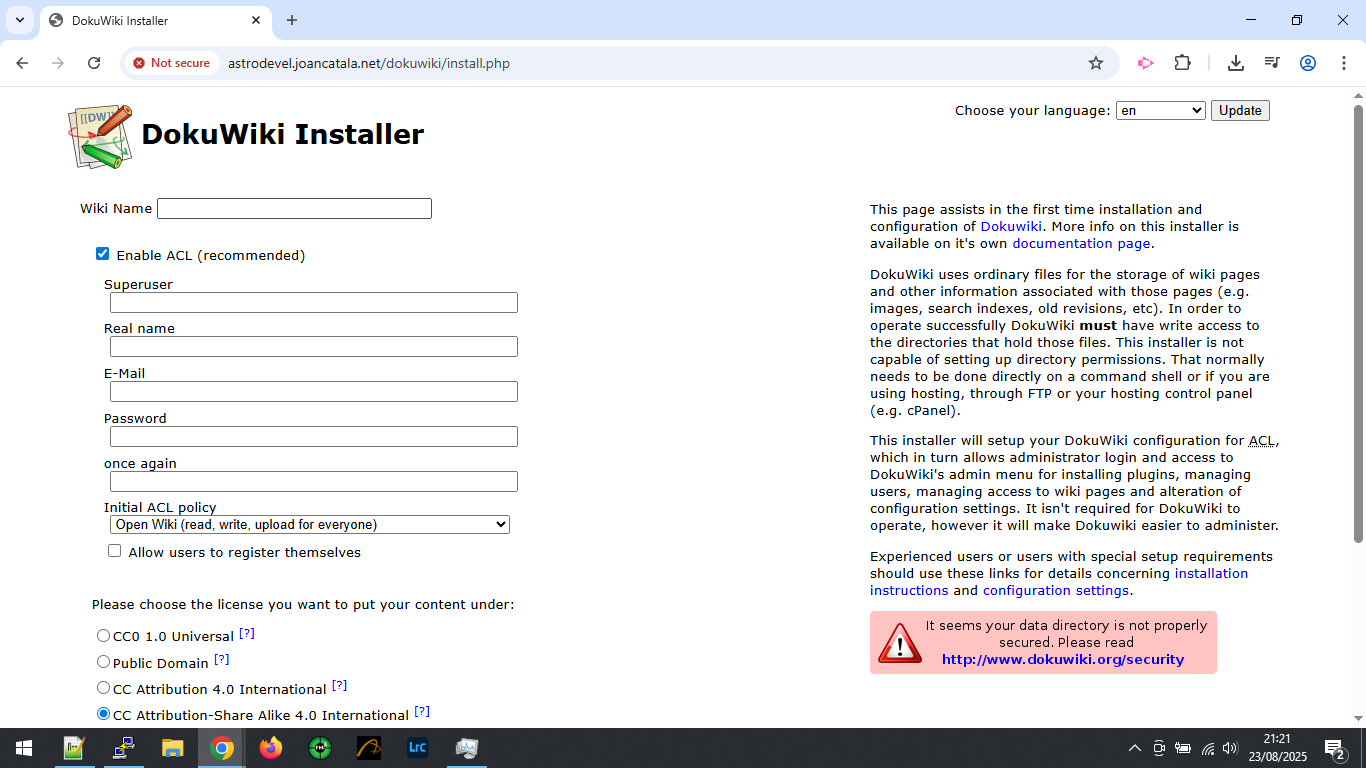Open the Windows Start menu

[x=24, y=748]
